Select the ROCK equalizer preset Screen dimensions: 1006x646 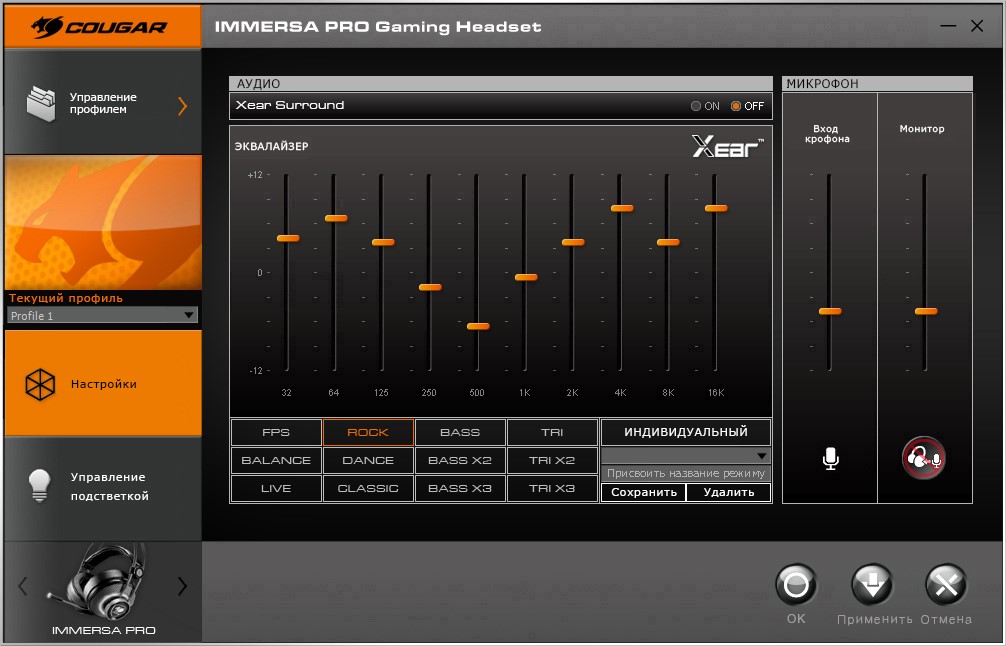(x=368, y=432)
